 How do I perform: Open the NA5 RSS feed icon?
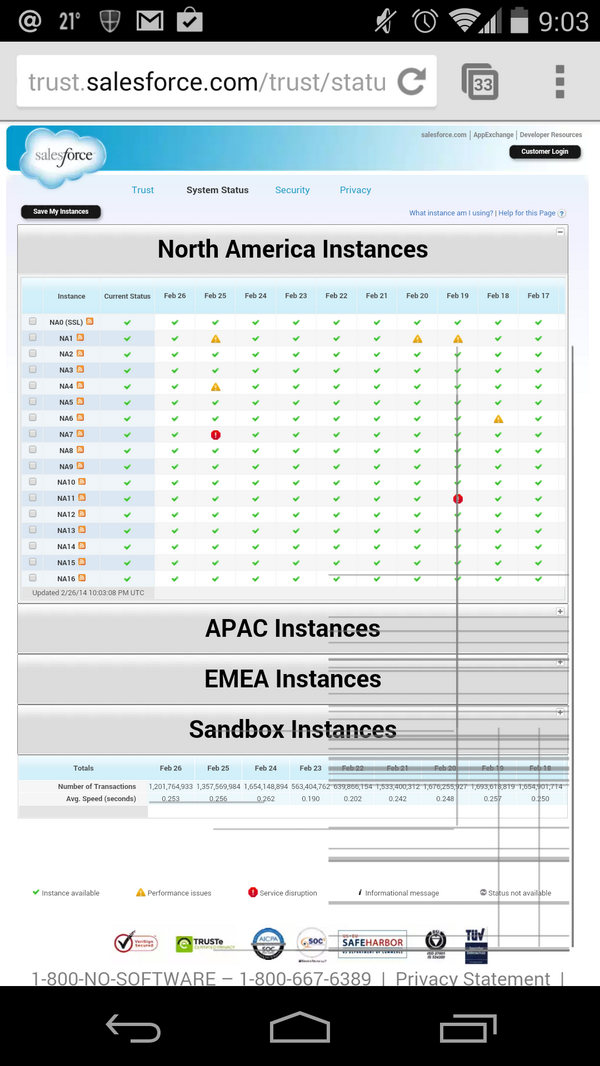[x=80, y=401]
